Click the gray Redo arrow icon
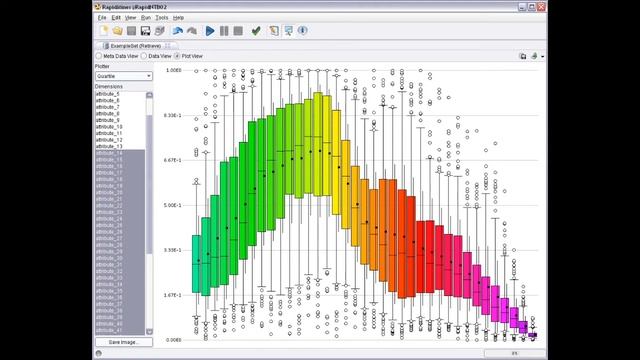This screenshot has width=640, height=360. pyautogui.click(x=192, y=31)
